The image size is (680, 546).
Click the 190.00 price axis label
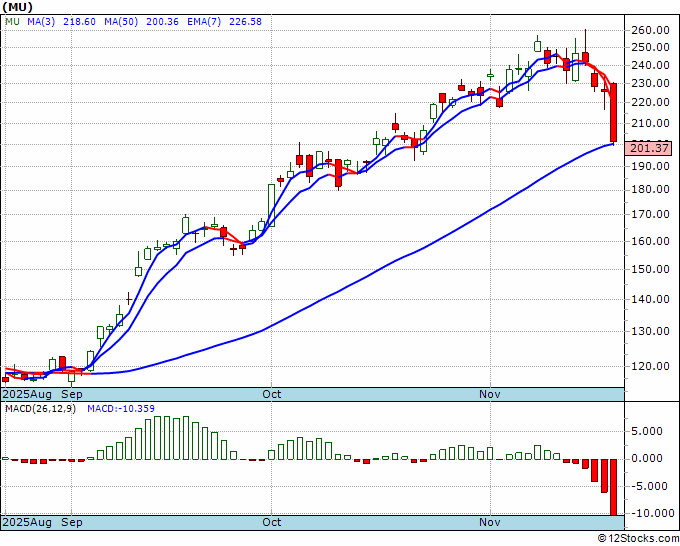tap(650, 166)
